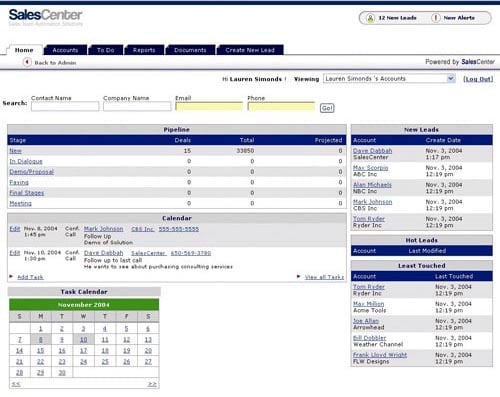Focus the Phone search field
The height and width of the screenshot is (397, 500).
tap(281, 106)
